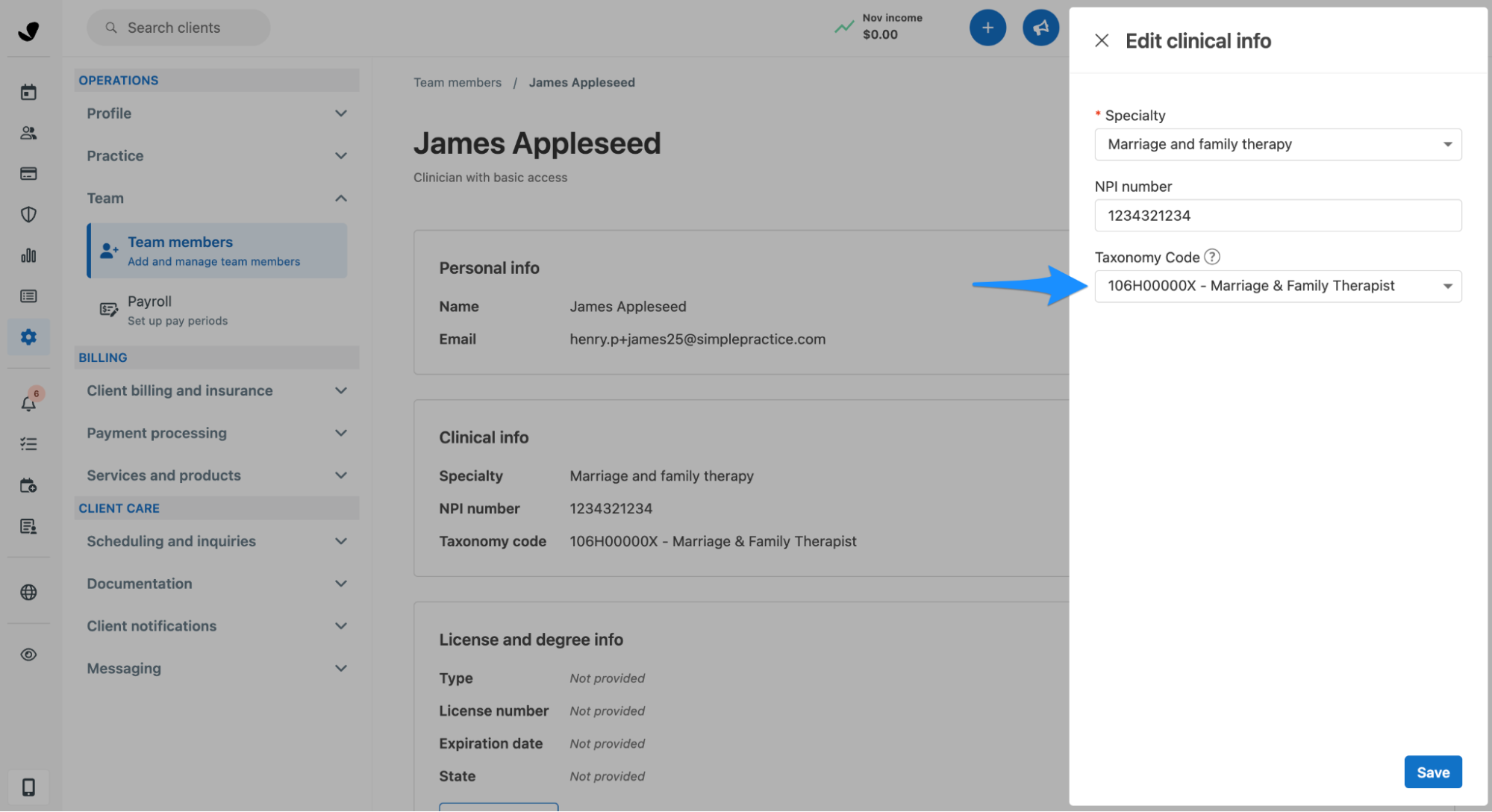This screenshot has width=1492, height=812.
Task: Open the Taxonomy Code dropdown
Action: coord(1277,287)
